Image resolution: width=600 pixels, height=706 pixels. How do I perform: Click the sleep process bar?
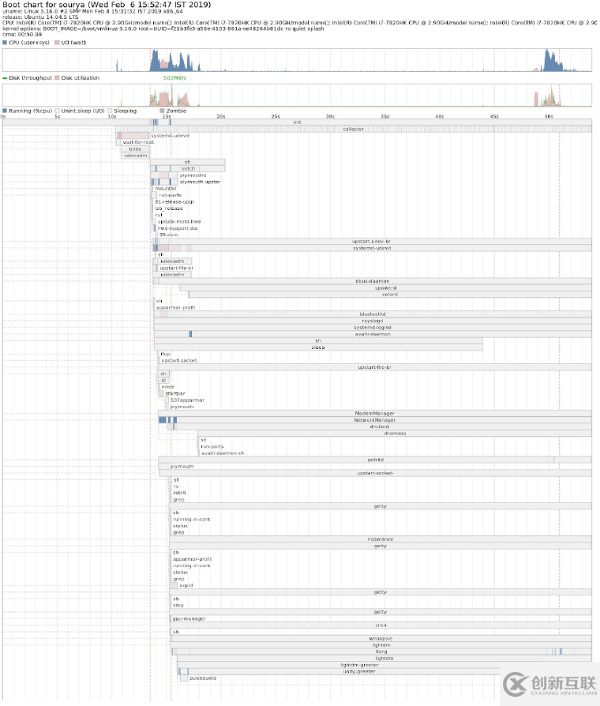tap(318, 348)
